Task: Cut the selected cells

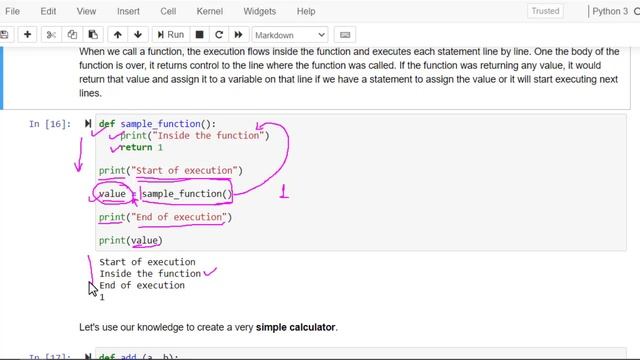Action: [51, 35]
